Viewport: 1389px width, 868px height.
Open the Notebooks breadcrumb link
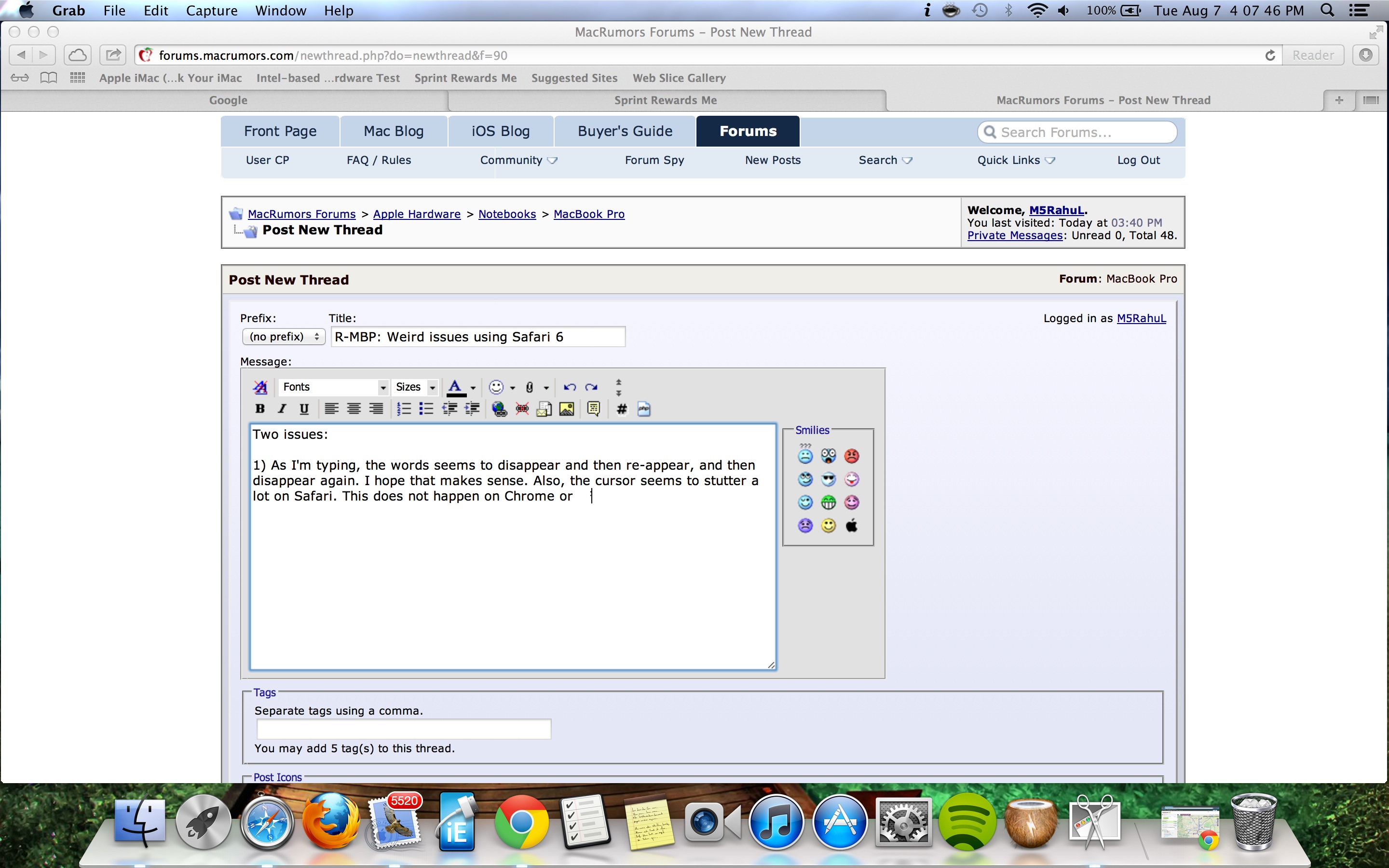click(x=507, y=214)
